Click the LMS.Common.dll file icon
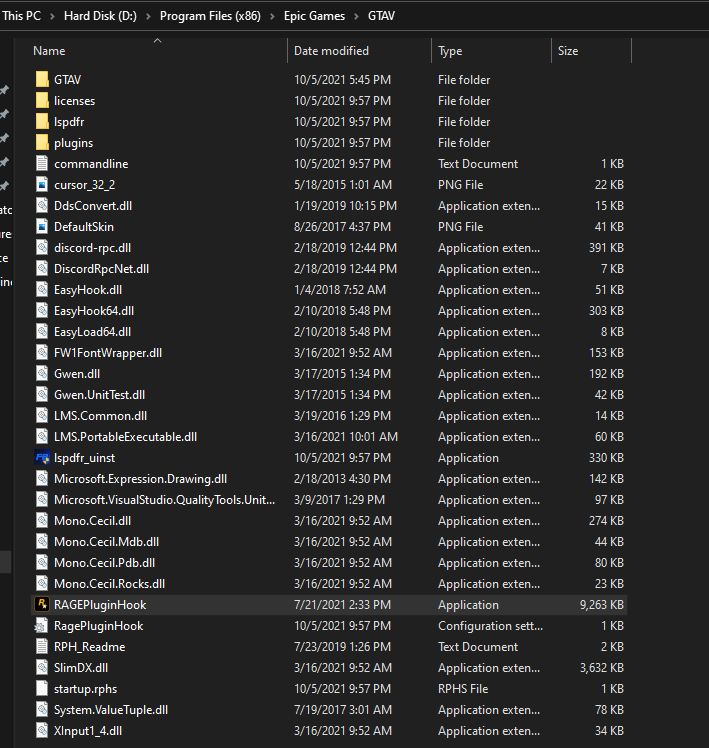The image size is (709, 748). coord(42,416)
